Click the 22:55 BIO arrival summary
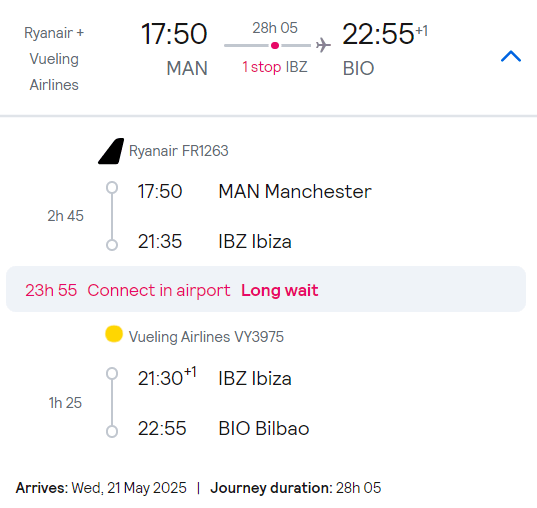Image resolution: width=537 pixels, height=508 pixels. (x=385, y=49)
